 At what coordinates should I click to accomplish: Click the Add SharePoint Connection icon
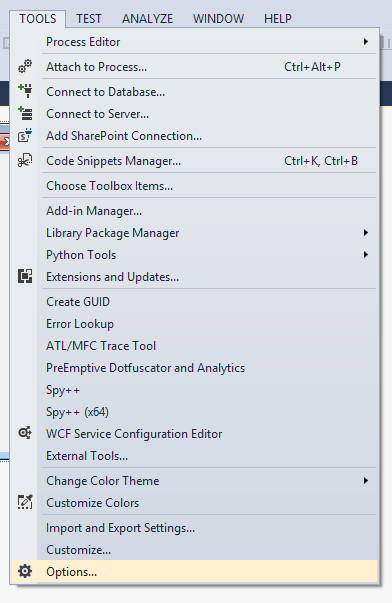click(25, 135)
